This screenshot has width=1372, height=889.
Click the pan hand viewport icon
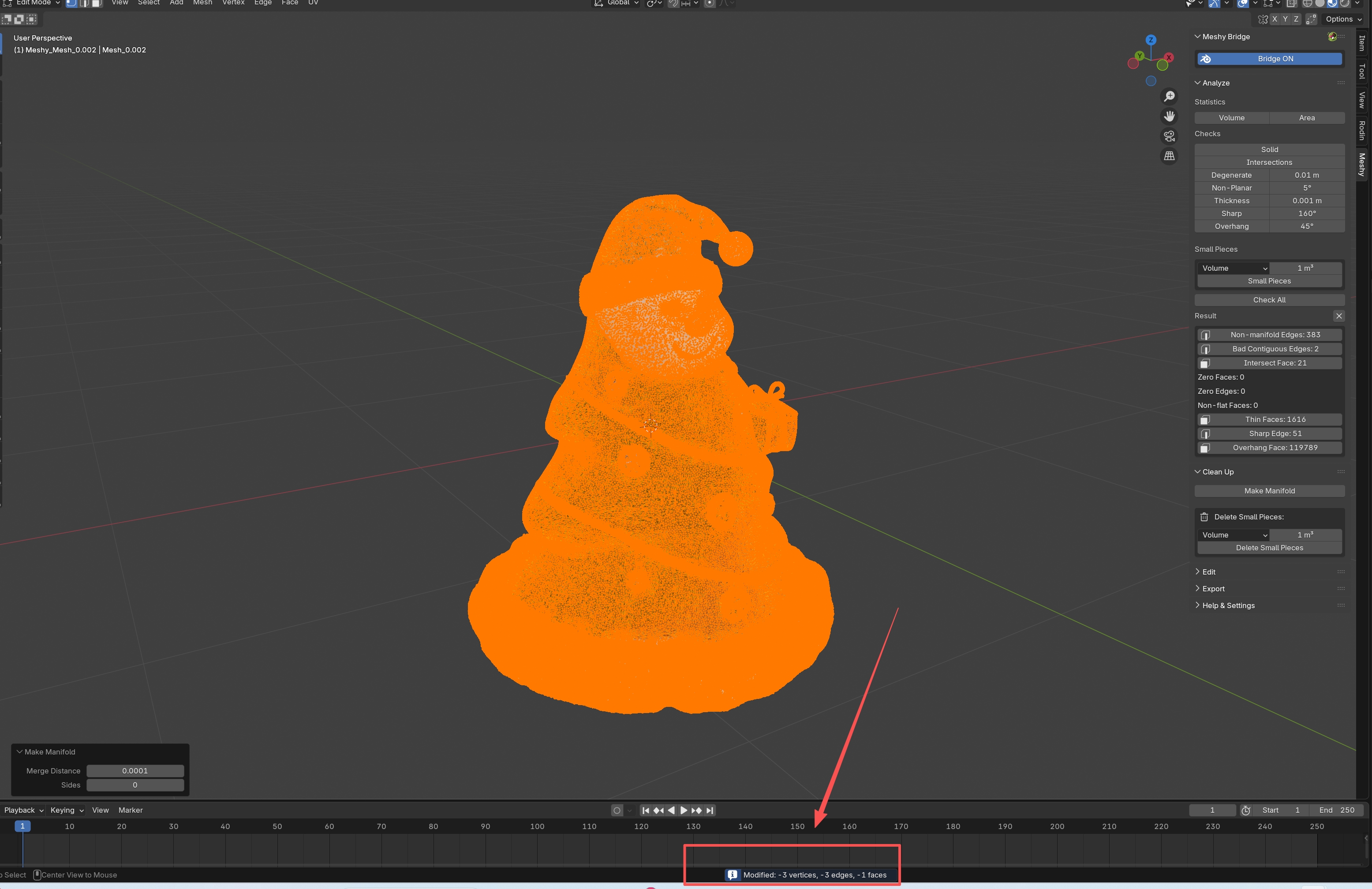(x=1169, y=116)
